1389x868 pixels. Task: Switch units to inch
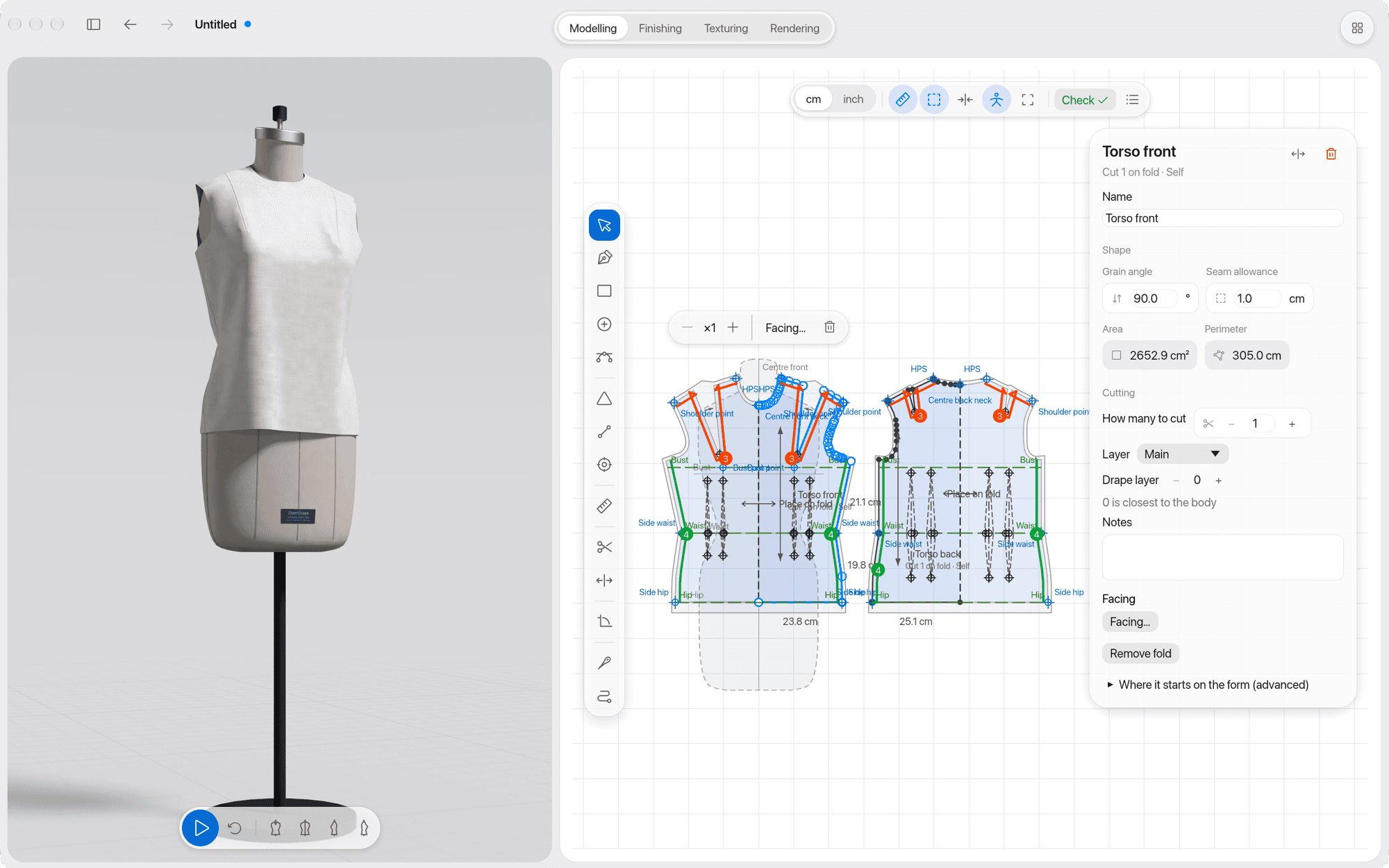point(853,99)
